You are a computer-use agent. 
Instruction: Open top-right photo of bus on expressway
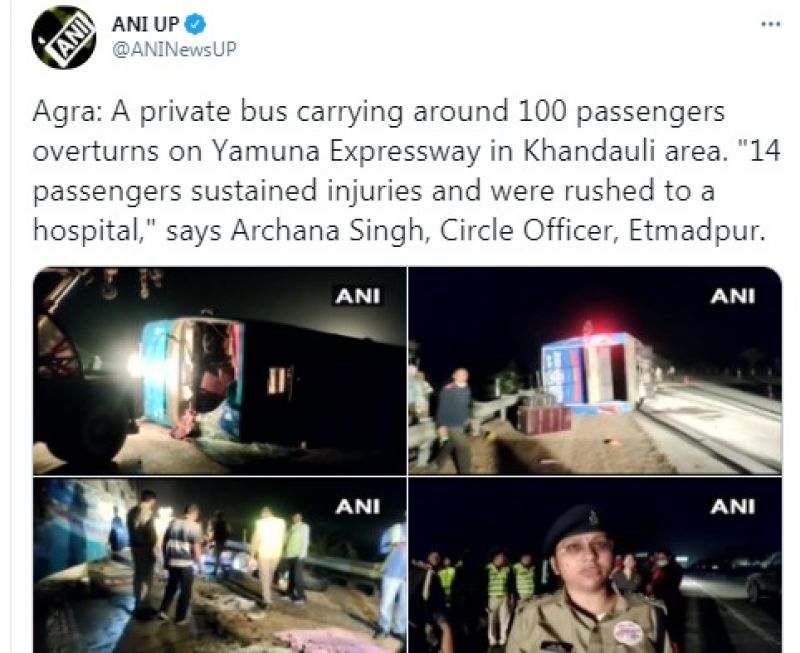(x=595, y=371)
